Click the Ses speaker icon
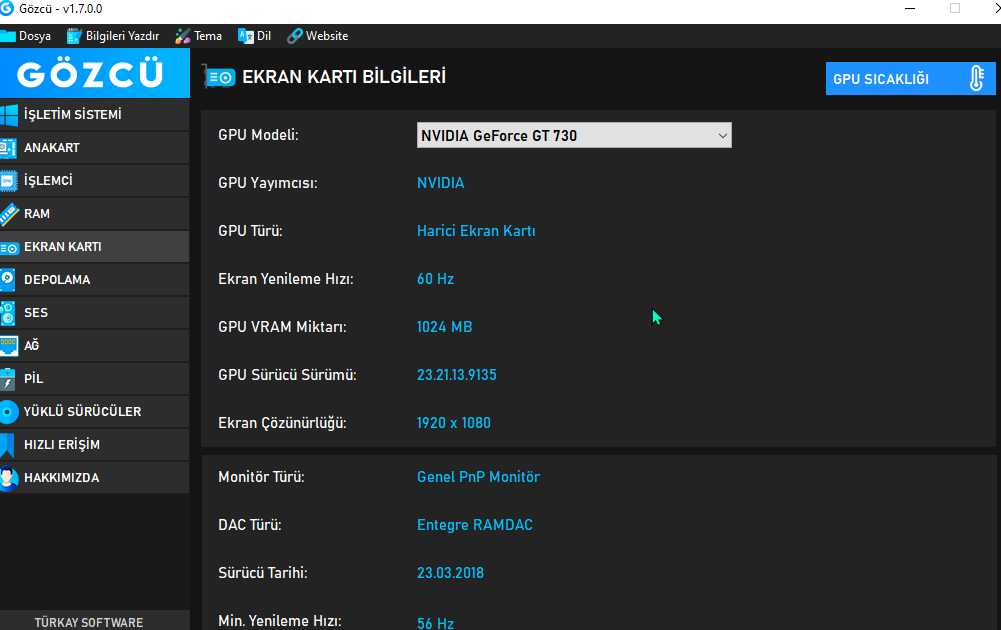 (x=8, y=313)
